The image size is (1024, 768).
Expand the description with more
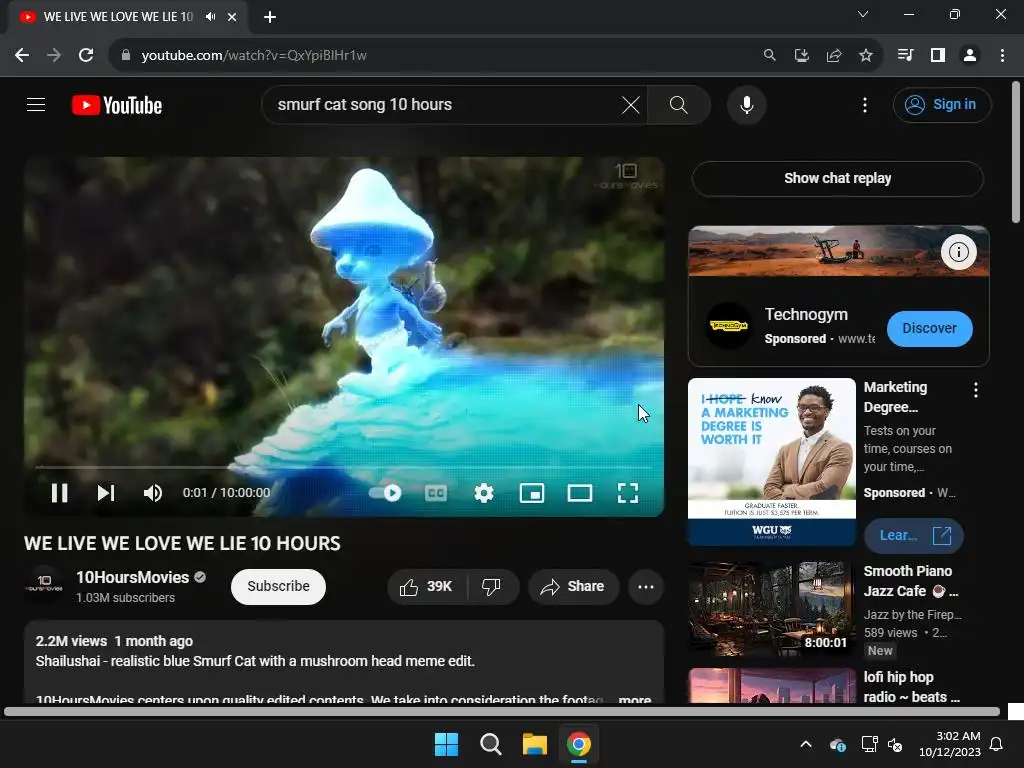tap(635, 699)
